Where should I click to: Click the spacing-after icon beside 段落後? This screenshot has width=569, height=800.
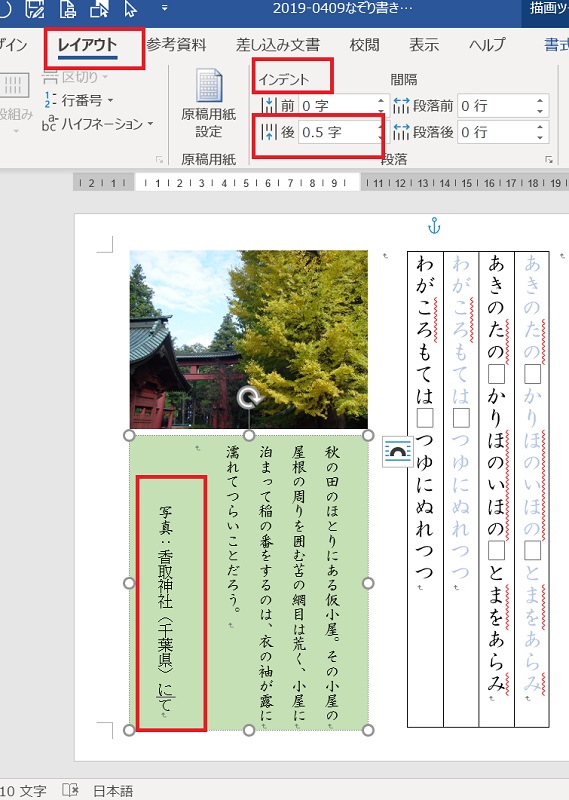pyautogui.click(x=401, y=132)
